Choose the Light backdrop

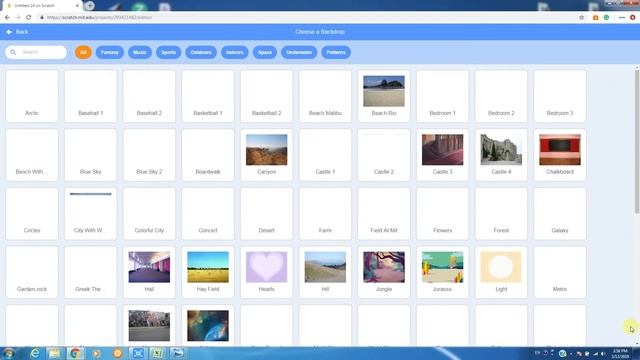(501, 272)
